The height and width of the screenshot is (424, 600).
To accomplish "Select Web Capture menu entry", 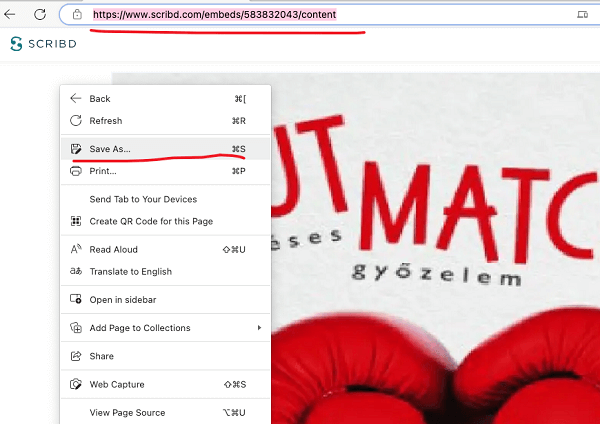I will click(x=165, y=384).
